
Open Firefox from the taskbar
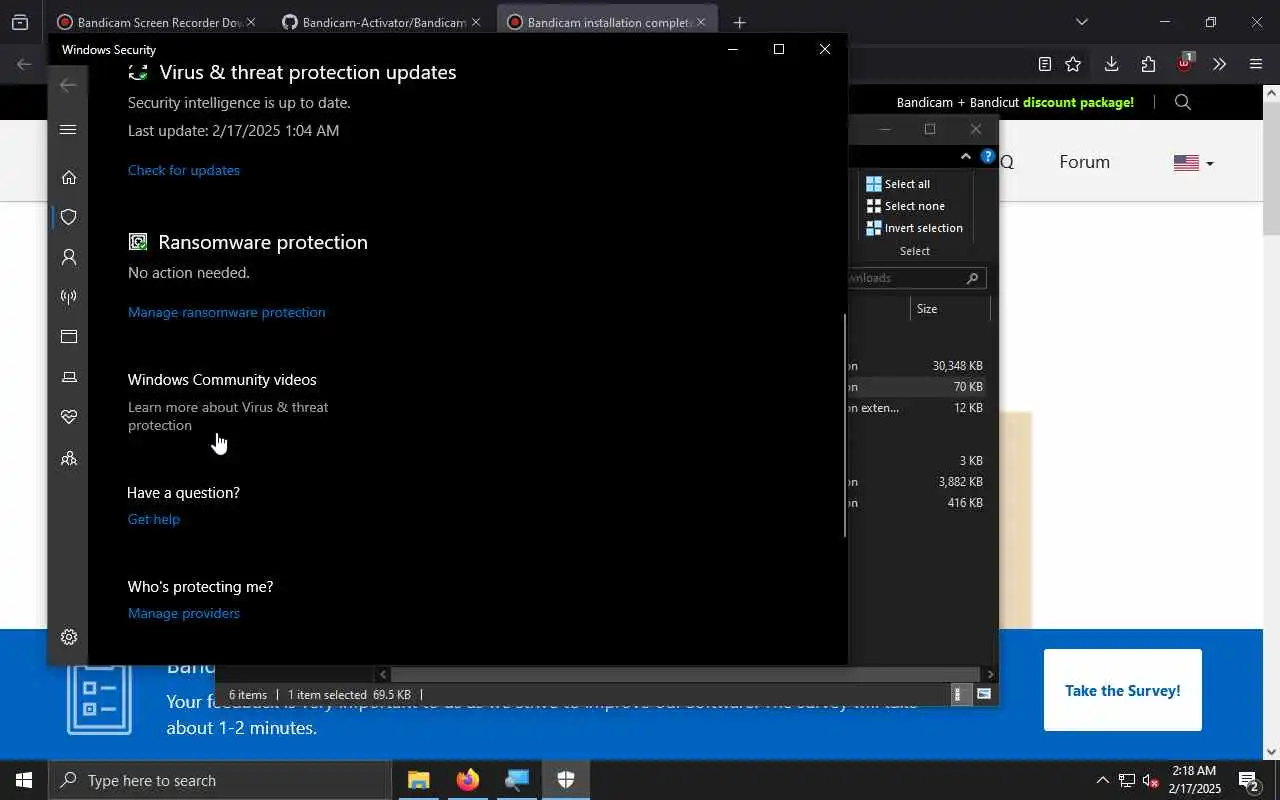coord(468,780)
